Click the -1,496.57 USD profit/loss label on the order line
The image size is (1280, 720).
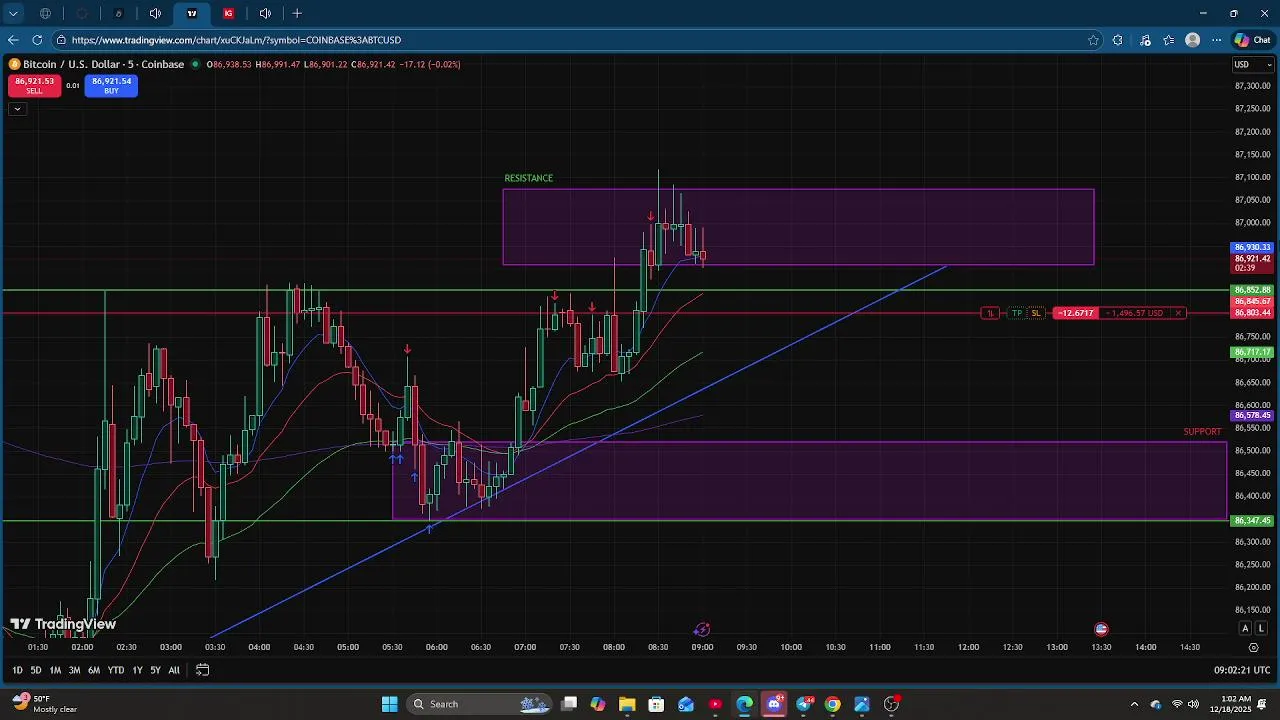(1135, 313)
